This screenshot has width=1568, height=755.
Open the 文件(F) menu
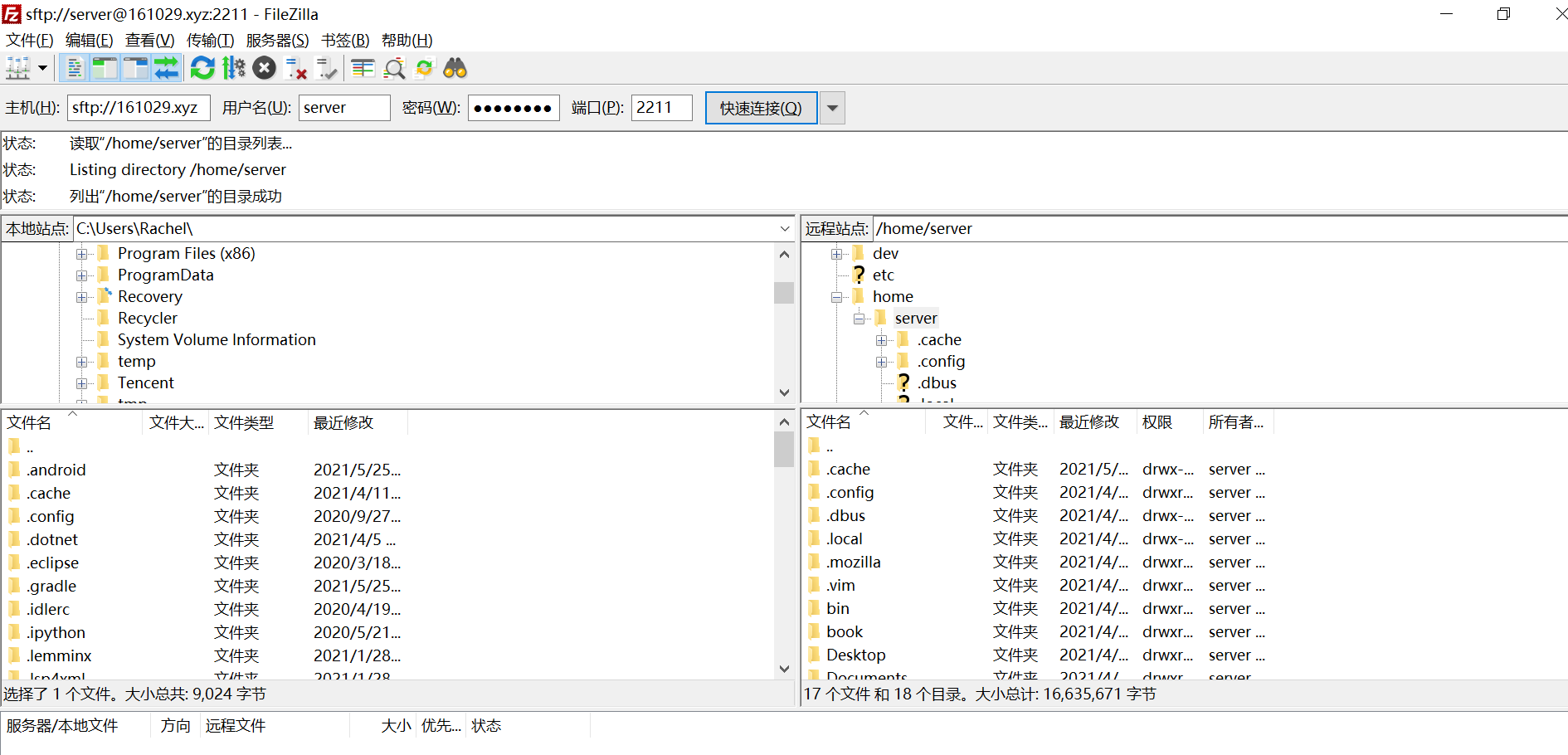[30, 40]
